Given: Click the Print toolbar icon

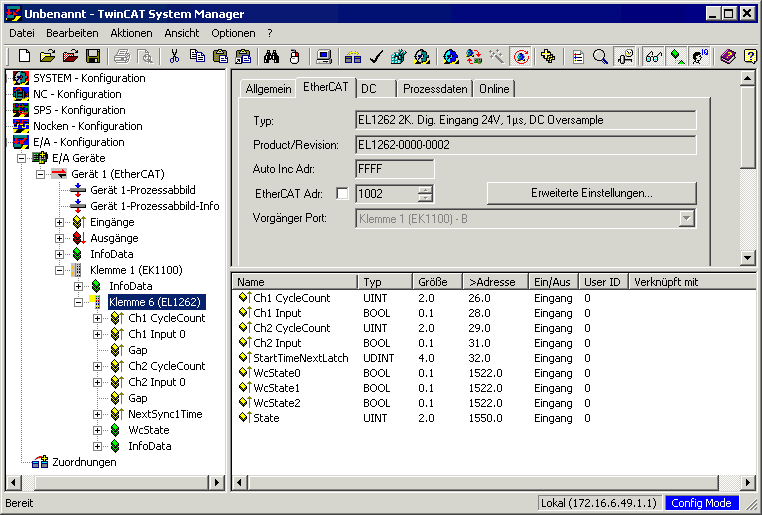Looking at the screenshot, I should click(x=122, y=57).
